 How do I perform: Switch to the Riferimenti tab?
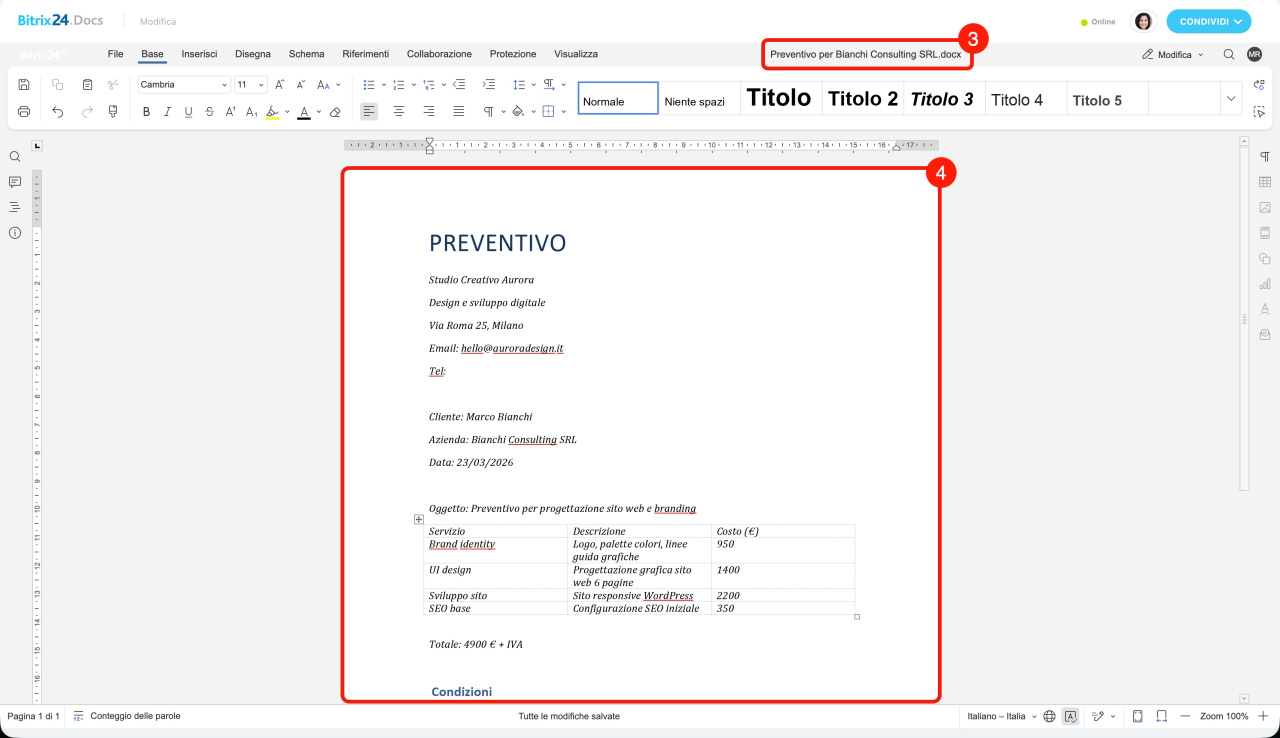click(x=365, y=54)
